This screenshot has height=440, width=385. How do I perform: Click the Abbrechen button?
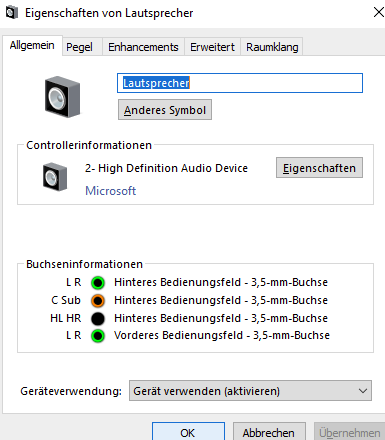tap(269, 432)
